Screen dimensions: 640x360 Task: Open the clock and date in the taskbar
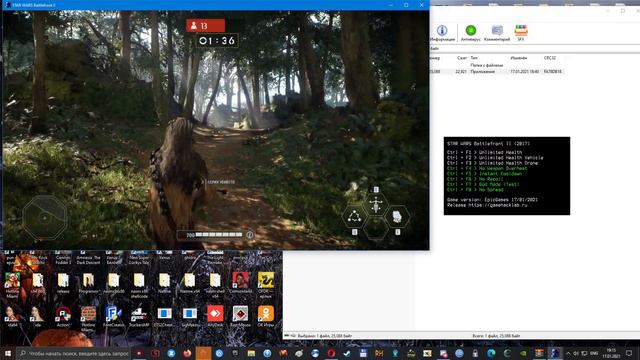pyautogui.click(x=611, y=353)
